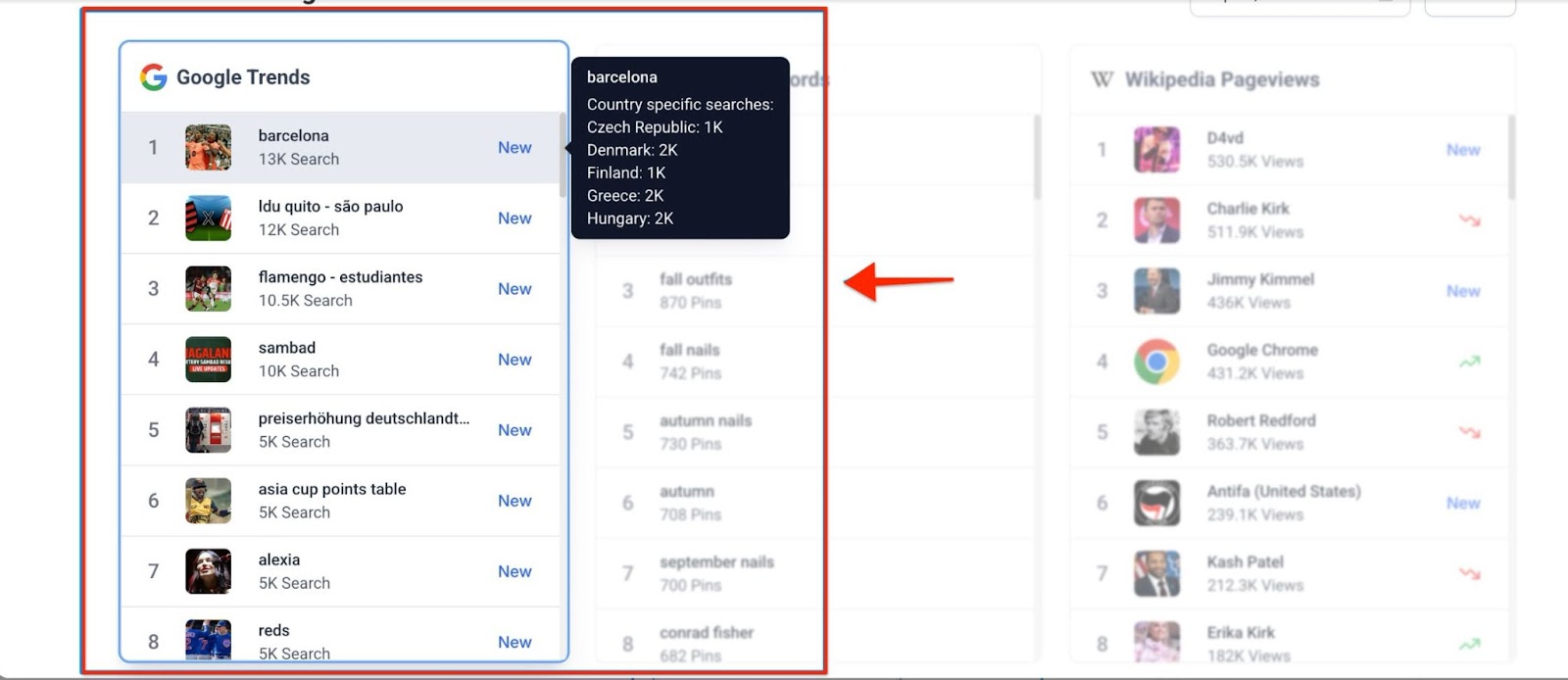Screen dimensions: 1568x680
Task: Click Google Chrome's upward trend arrow
Action: click(x=1469, y=362)
